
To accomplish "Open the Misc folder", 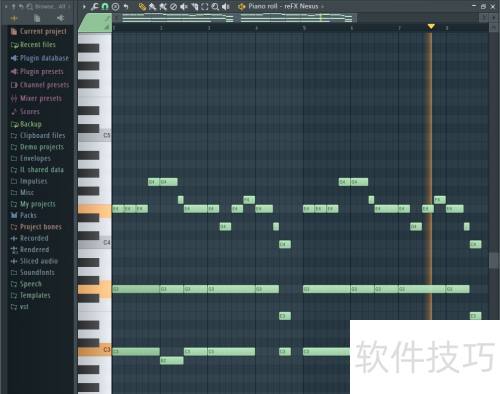I will 22,192.
